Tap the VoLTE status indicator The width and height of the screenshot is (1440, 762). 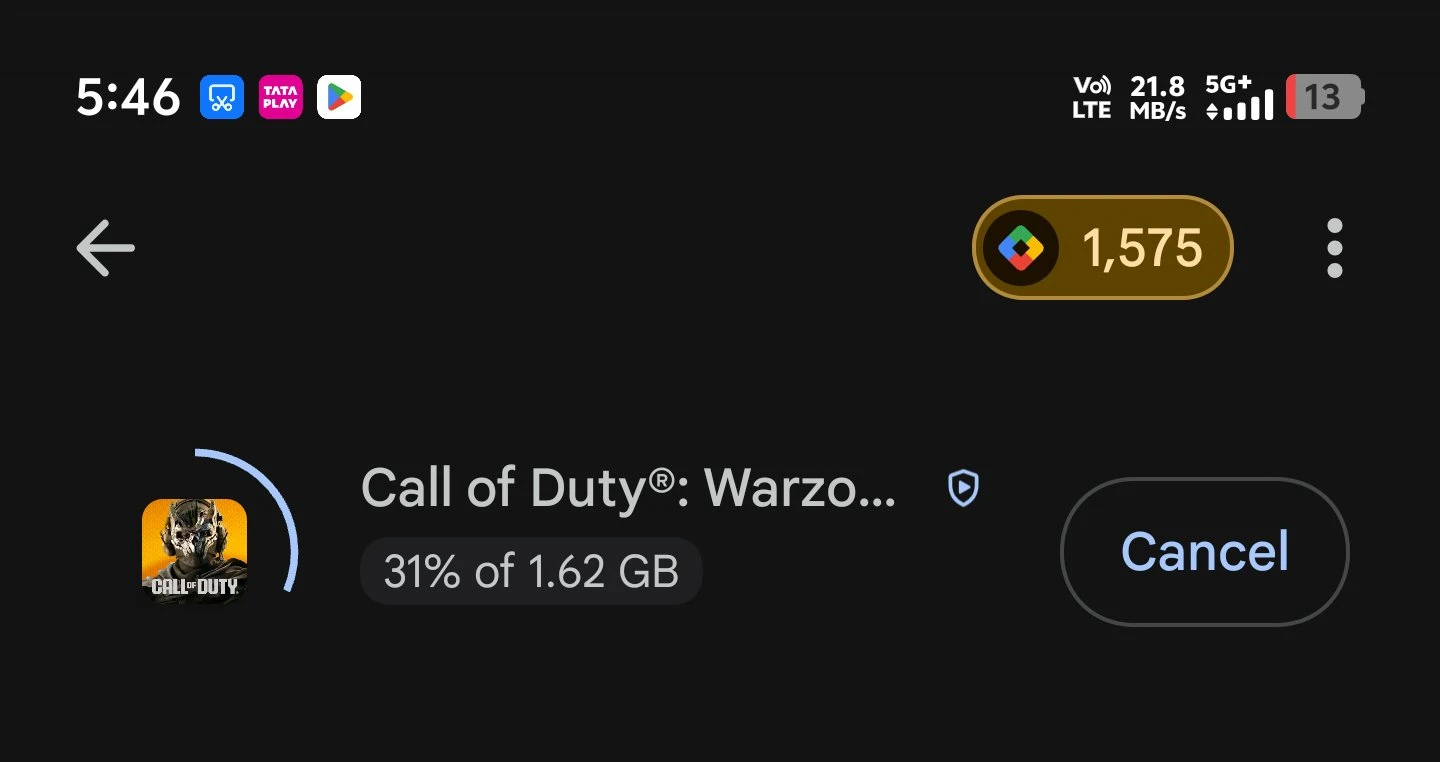click(x=1091, y=98)
